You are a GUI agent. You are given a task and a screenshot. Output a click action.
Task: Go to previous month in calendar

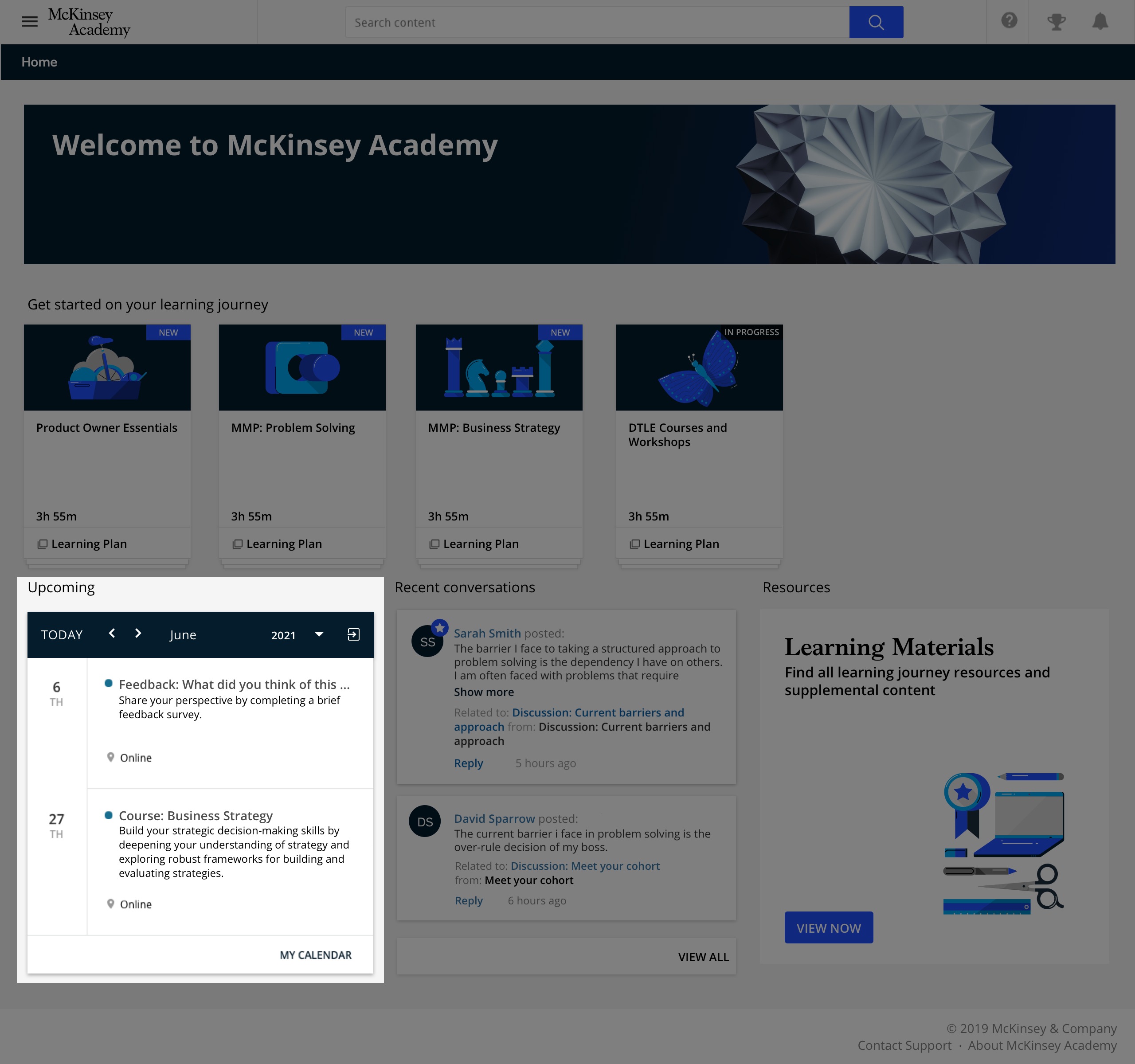click(112, 633)
